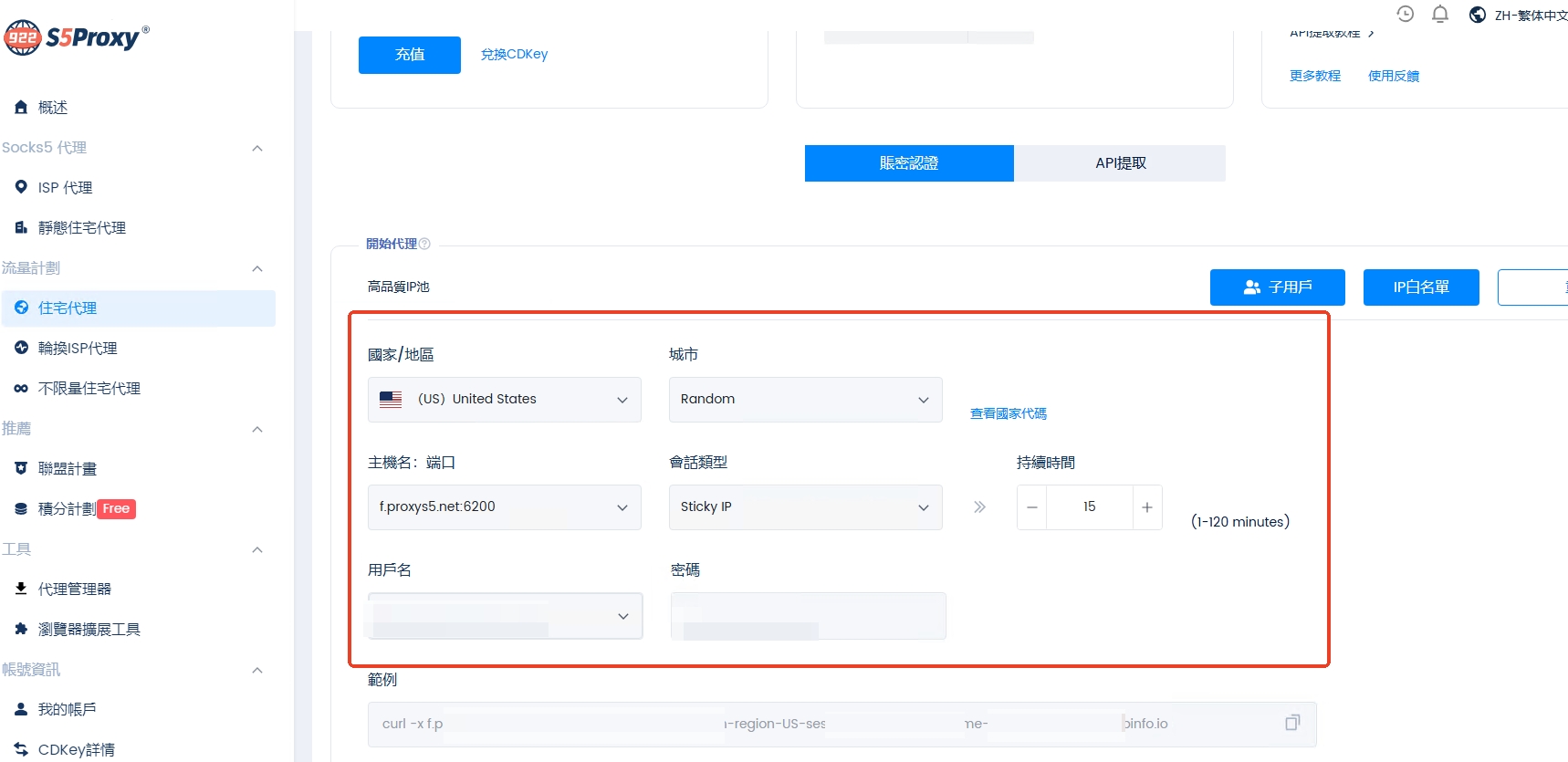
Task: Select the 賬密認證 tab
Action: (x=908, y=163)
